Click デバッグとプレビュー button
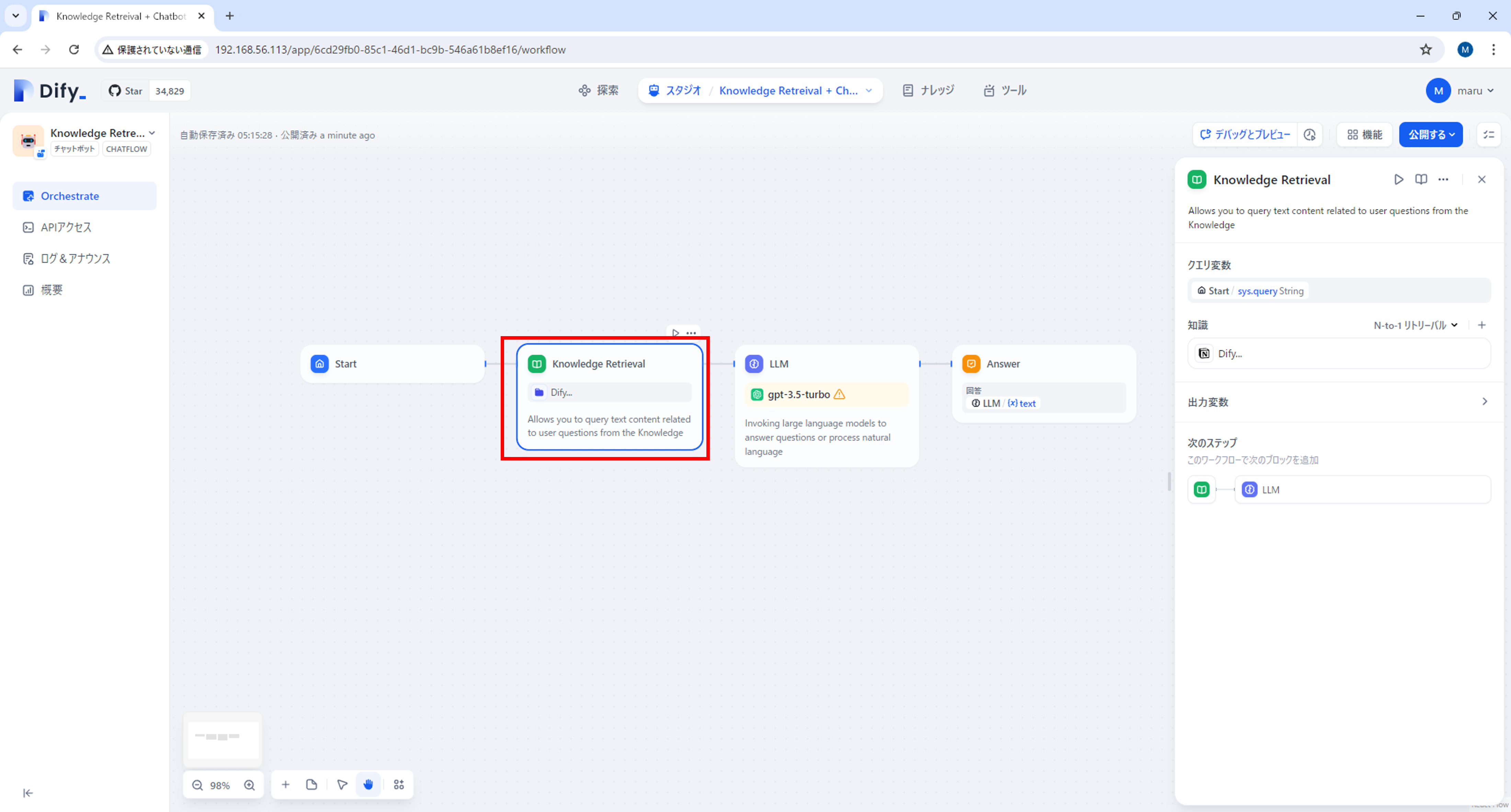 (x=1245, y=135)
